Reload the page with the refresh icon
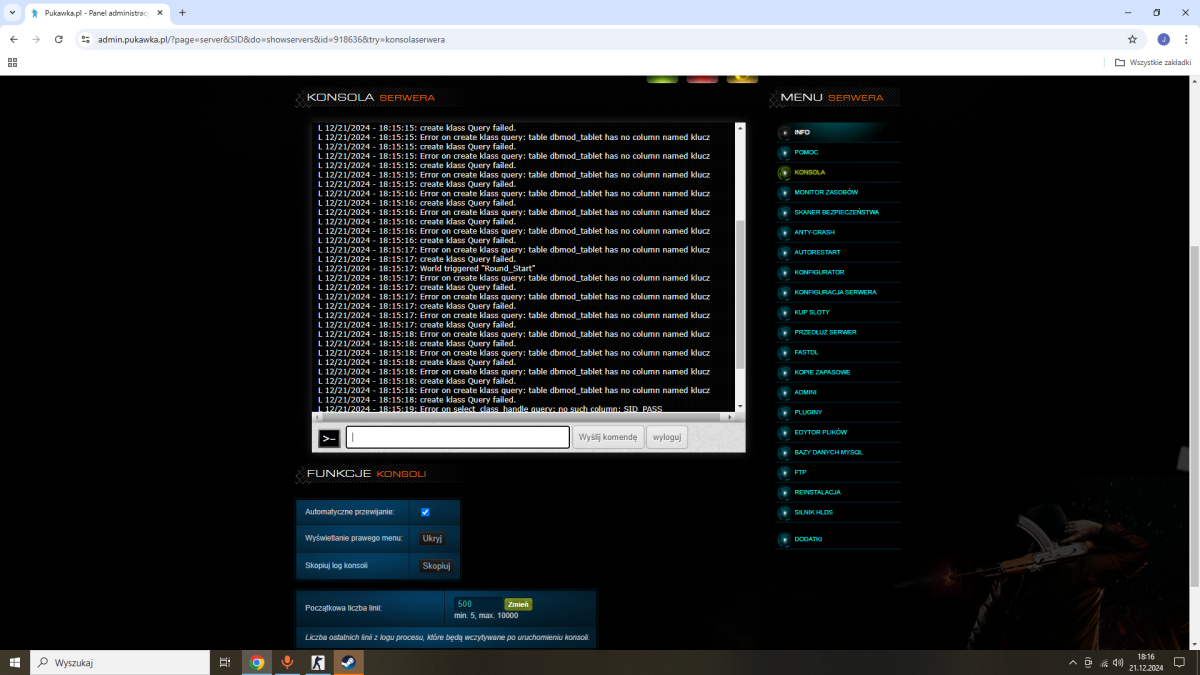This screenshot has width=1200, height=675. (x=59, y=39)
